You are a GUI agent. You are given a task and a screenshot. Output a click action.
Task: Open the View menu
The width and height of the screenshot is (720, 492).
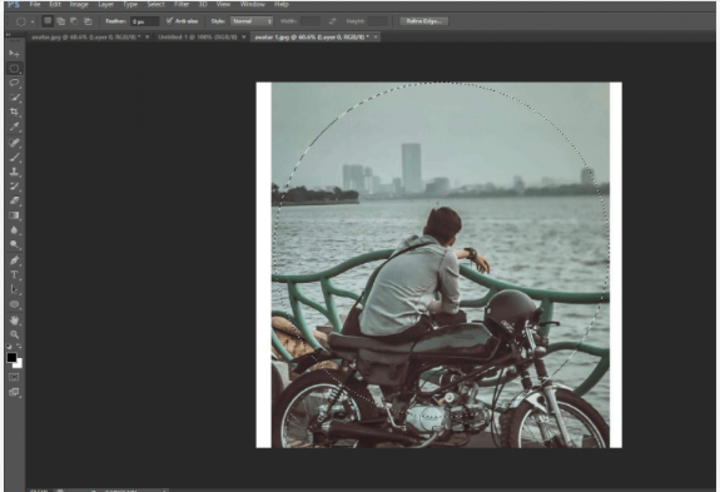[223, 5]
